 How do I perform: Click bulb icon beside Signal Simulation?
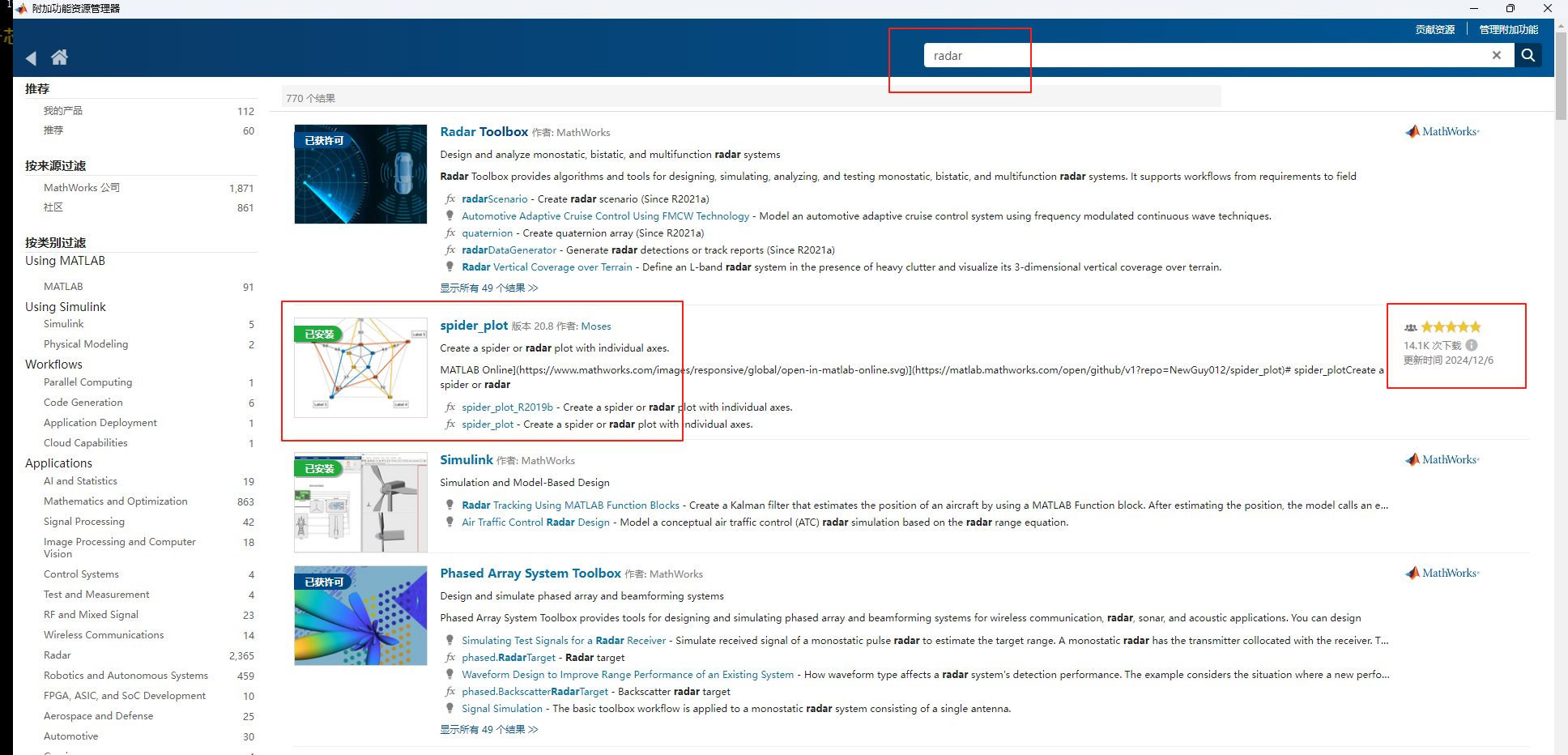[450, 708]
